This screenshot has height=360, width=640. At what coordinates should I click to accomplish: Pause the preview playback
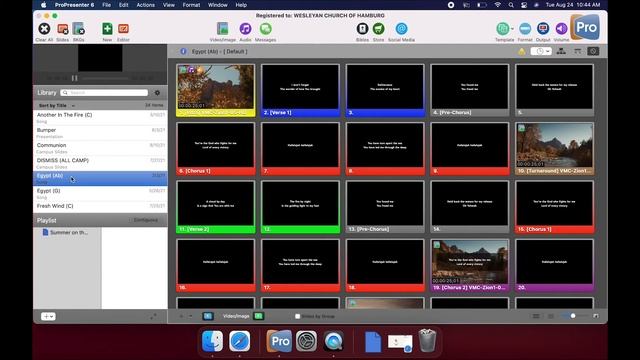[75, 78]
